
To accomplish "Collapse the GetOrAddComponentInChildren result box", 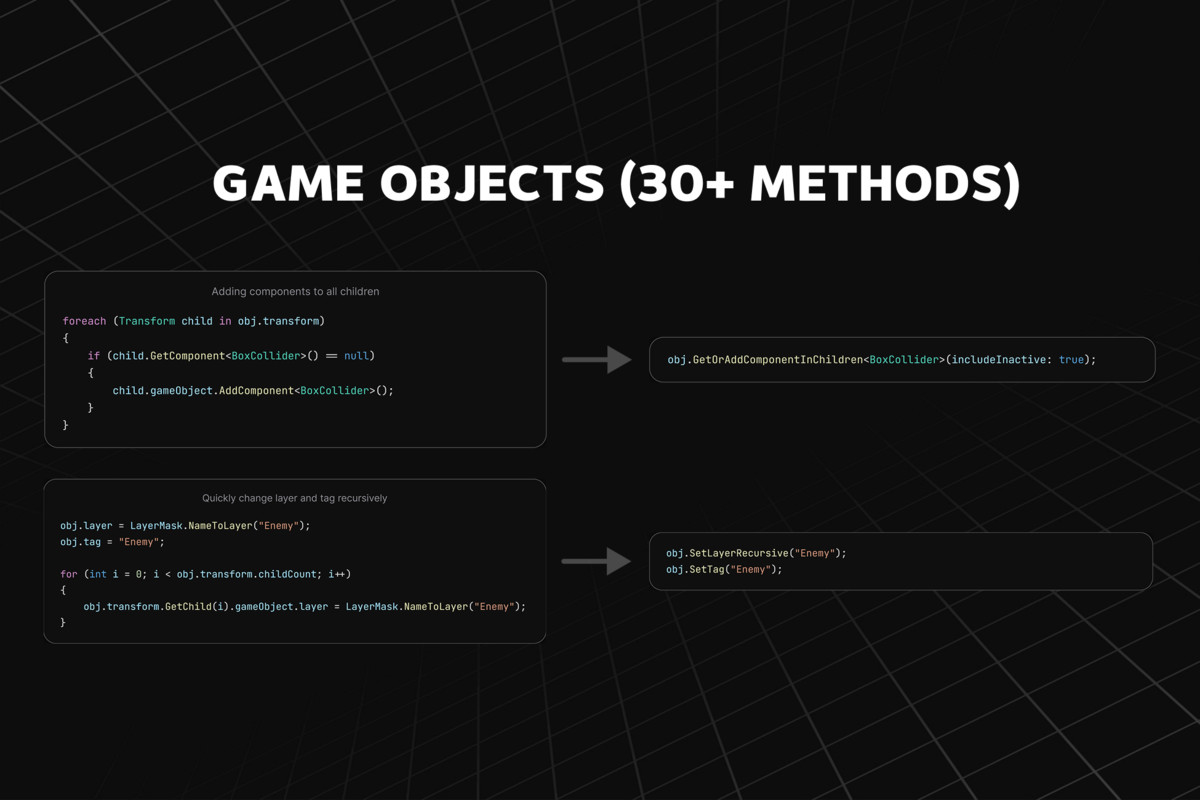I will click(x=902, y=359).
